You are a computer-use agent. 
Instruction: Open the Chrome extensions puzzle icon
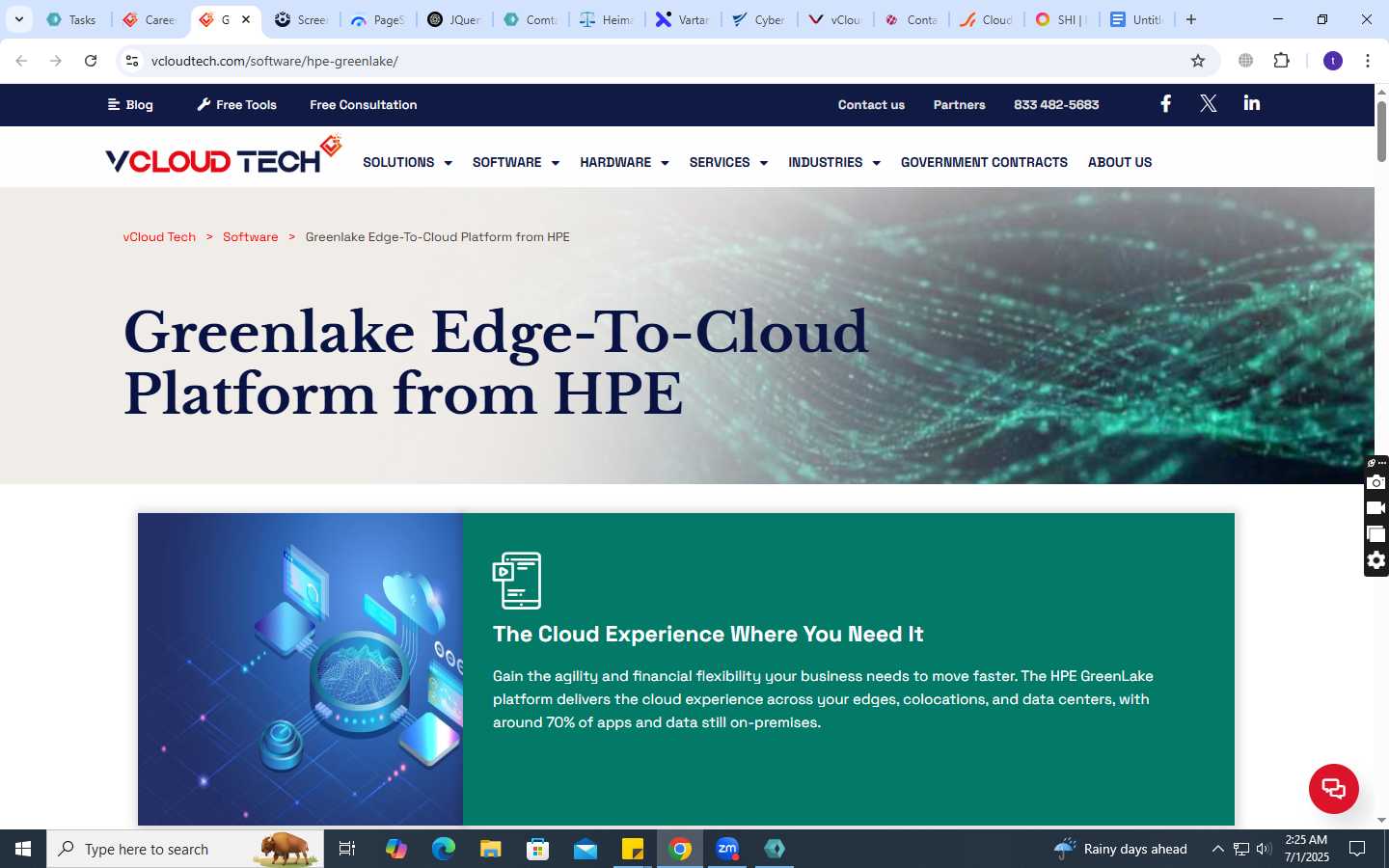point(1281,61)
